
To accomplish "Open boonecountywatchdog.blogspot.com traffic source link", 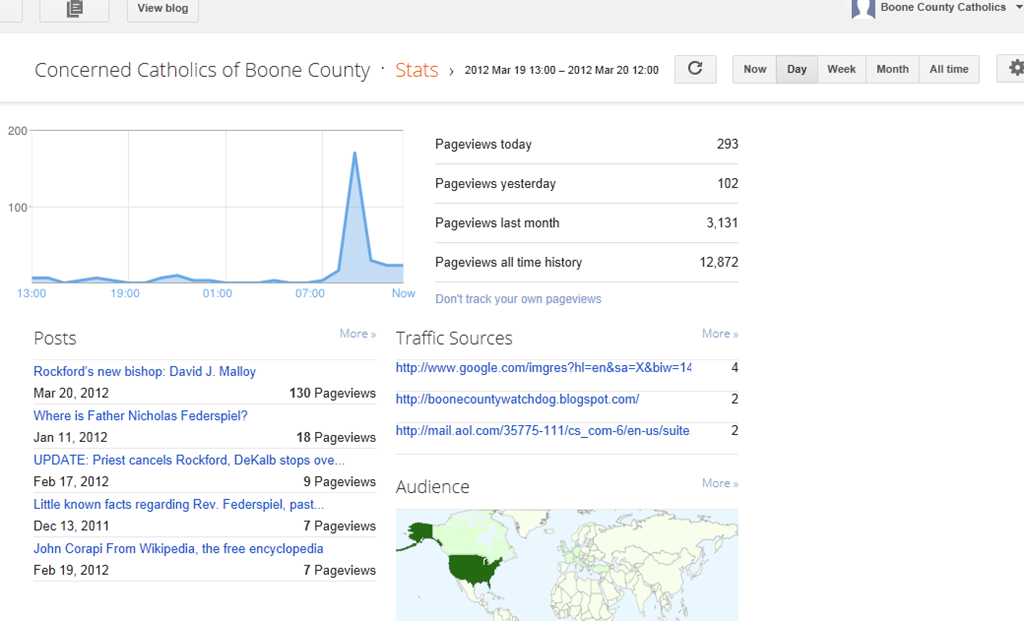I will pos(517,399).
